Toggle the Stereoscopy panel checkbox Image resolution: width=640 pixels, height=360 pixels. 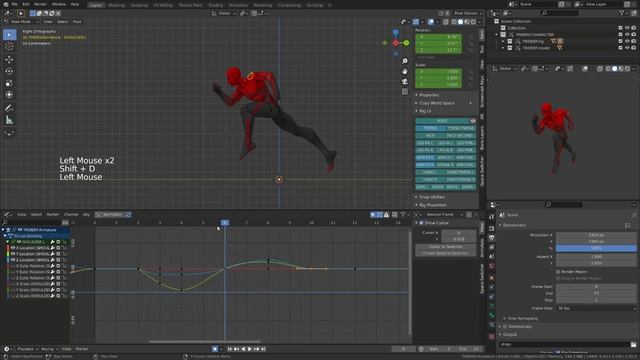pos(505,327)
